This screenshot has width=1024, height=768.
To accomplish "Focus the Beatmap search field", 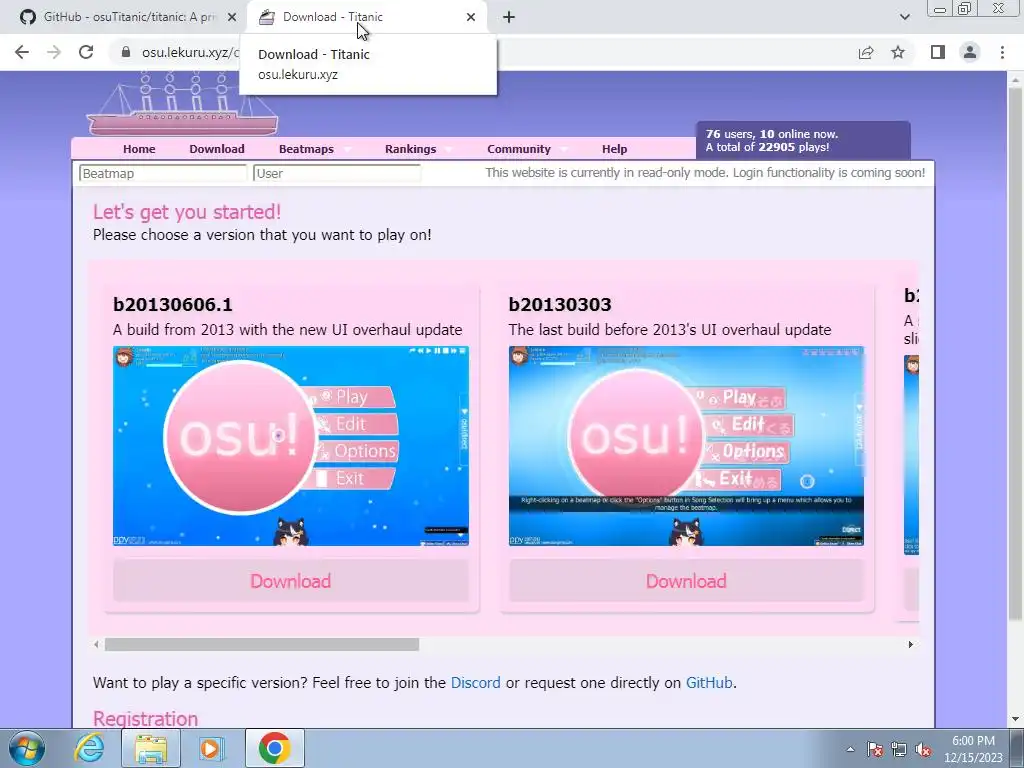I will (163, 173).
